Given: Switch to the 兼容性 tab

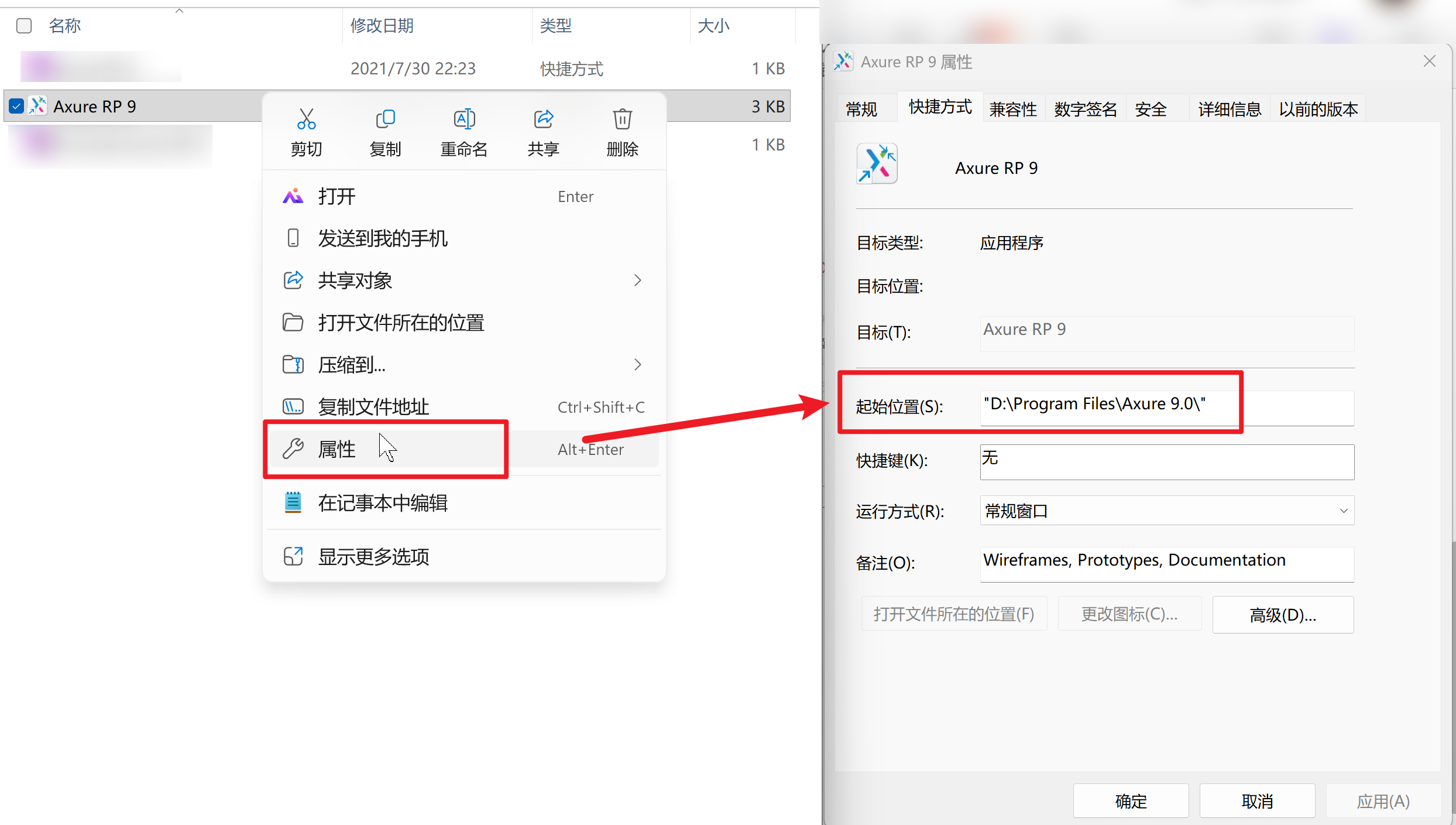Looking at the screenshot, I should [x=1013, y=109].
